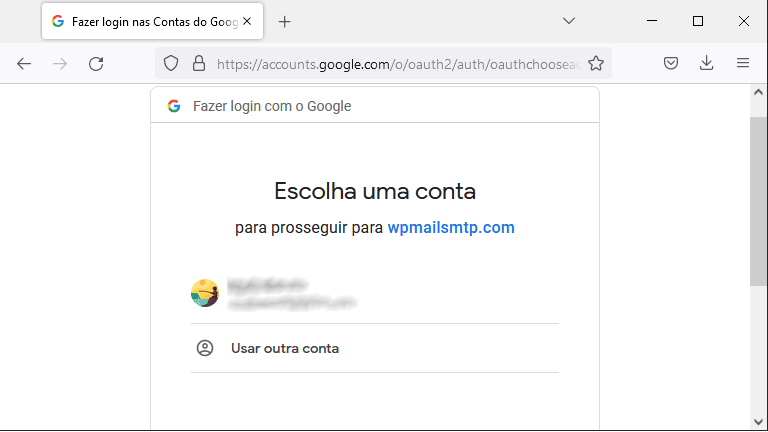This screenshot has height=432, width=768.
Task: Click the scrollbar down arrow
Action: (x=758, y=422)
